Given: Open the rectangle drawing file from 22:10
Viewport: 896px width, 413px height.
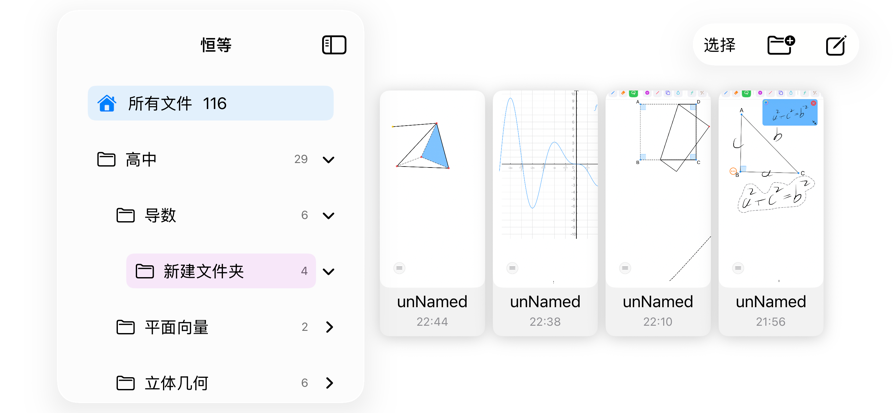Looking at the screenshot, I should [x=658, y=213].
